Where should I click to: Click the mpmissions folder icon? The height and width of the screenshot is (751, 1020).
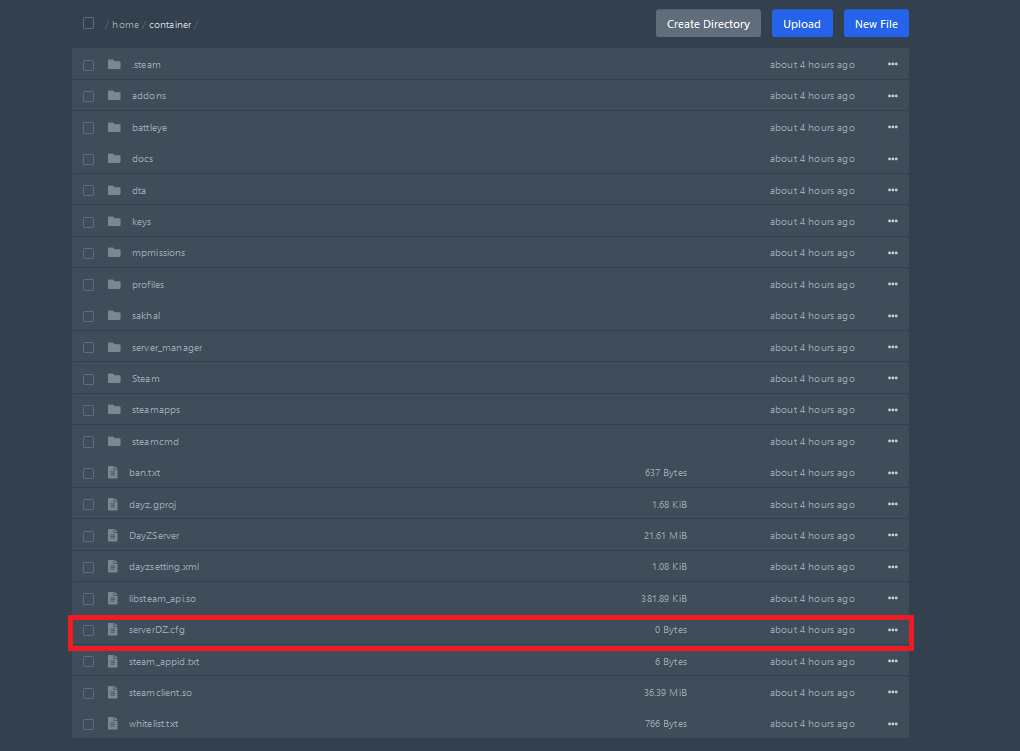pyautogui.click(x=114, y=253)
